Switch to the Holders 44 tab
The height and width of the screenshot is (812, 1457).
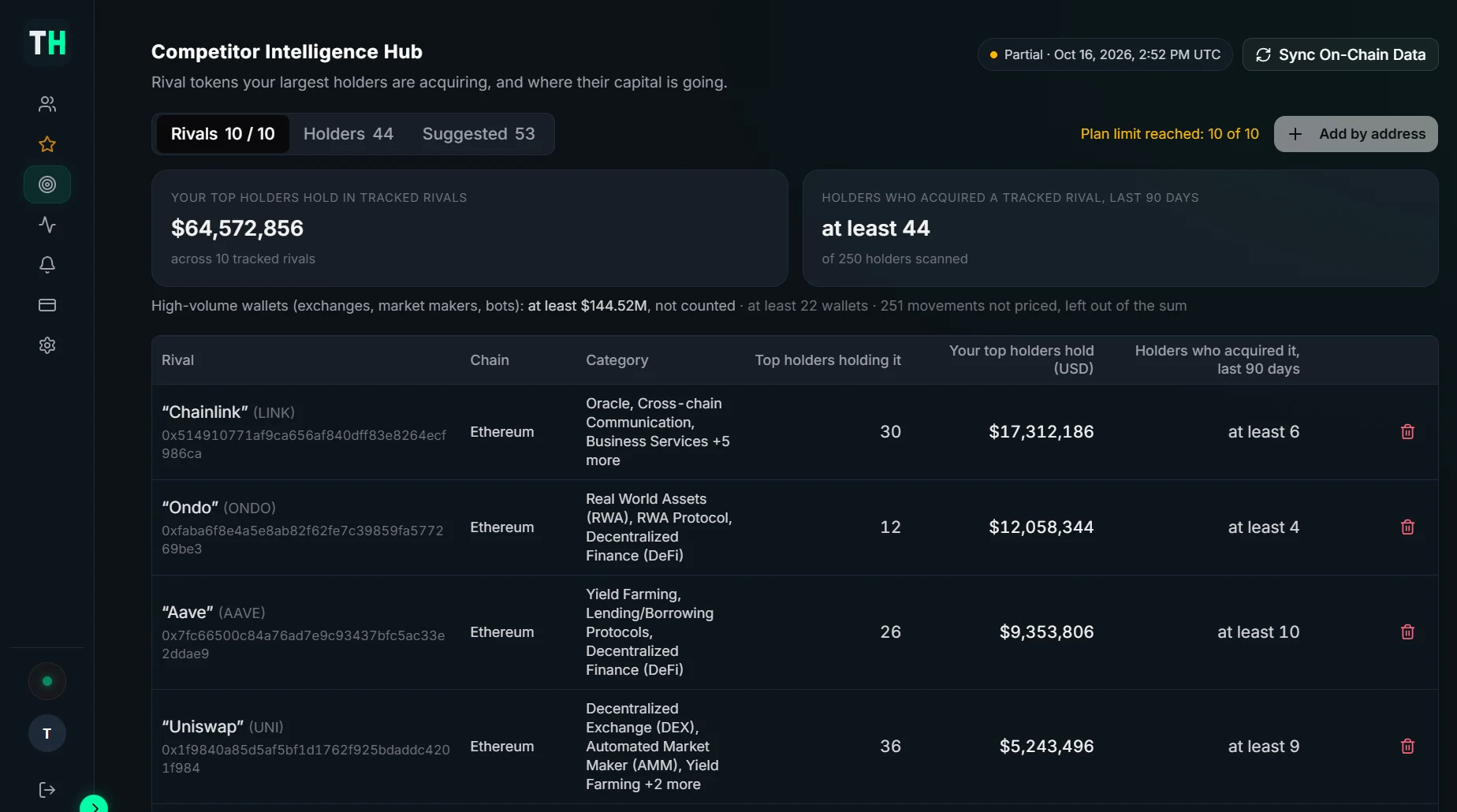tap(348, 134)
